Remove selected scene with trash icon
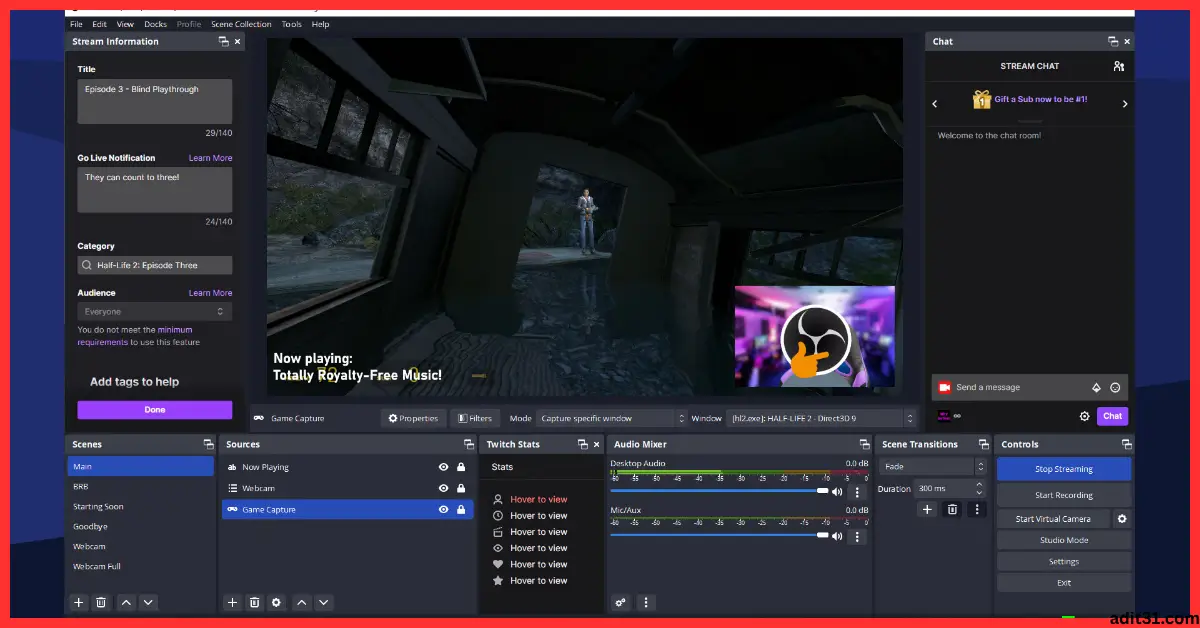 (101, 602)
